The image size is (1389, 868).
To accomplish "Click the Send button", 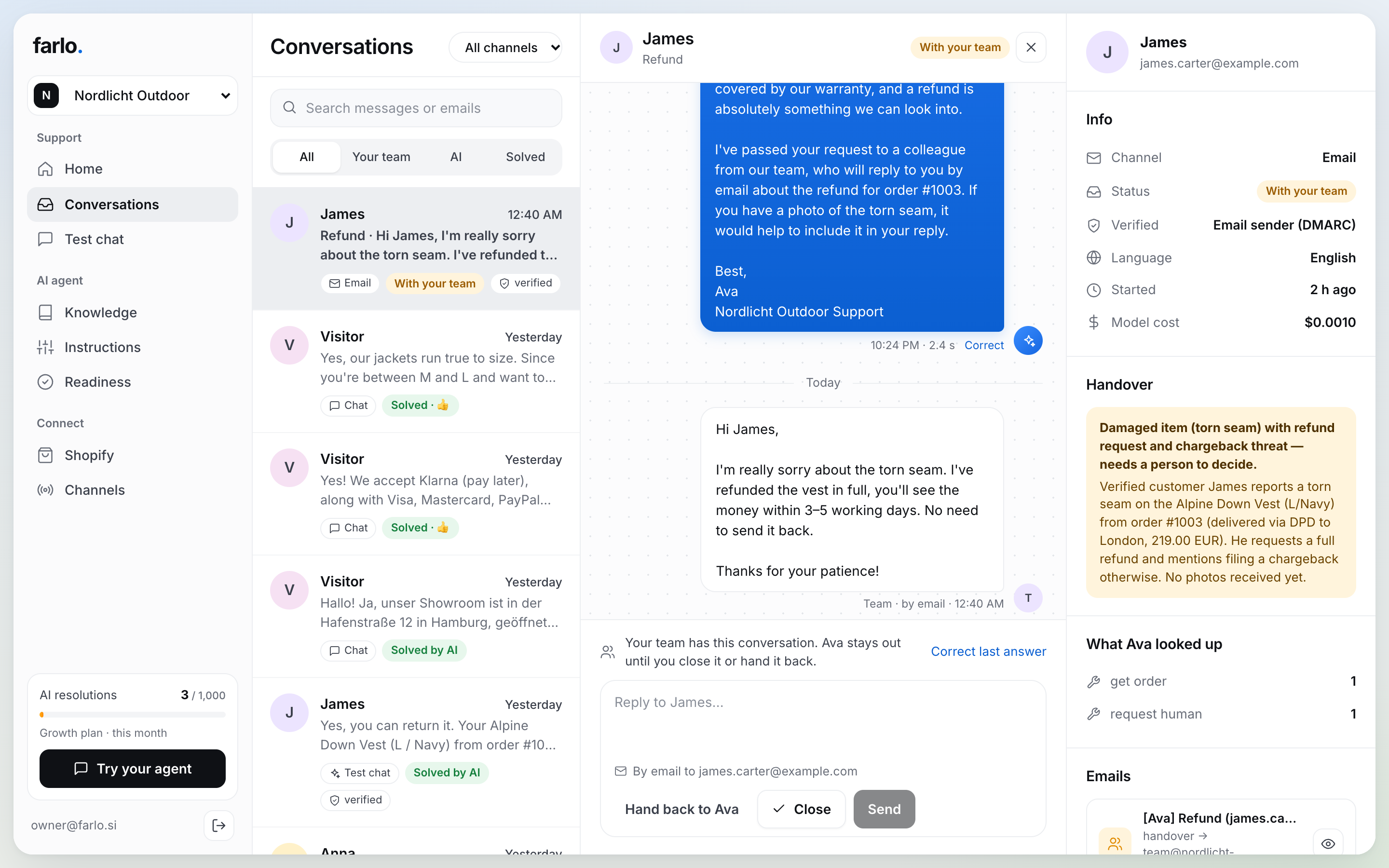I will pos(884,809).
